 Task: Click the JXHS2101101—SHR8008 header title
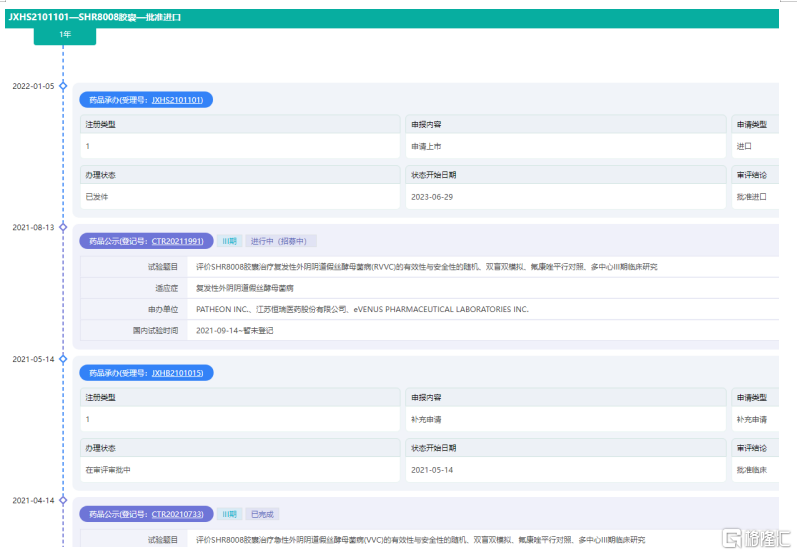click(95, 17)
